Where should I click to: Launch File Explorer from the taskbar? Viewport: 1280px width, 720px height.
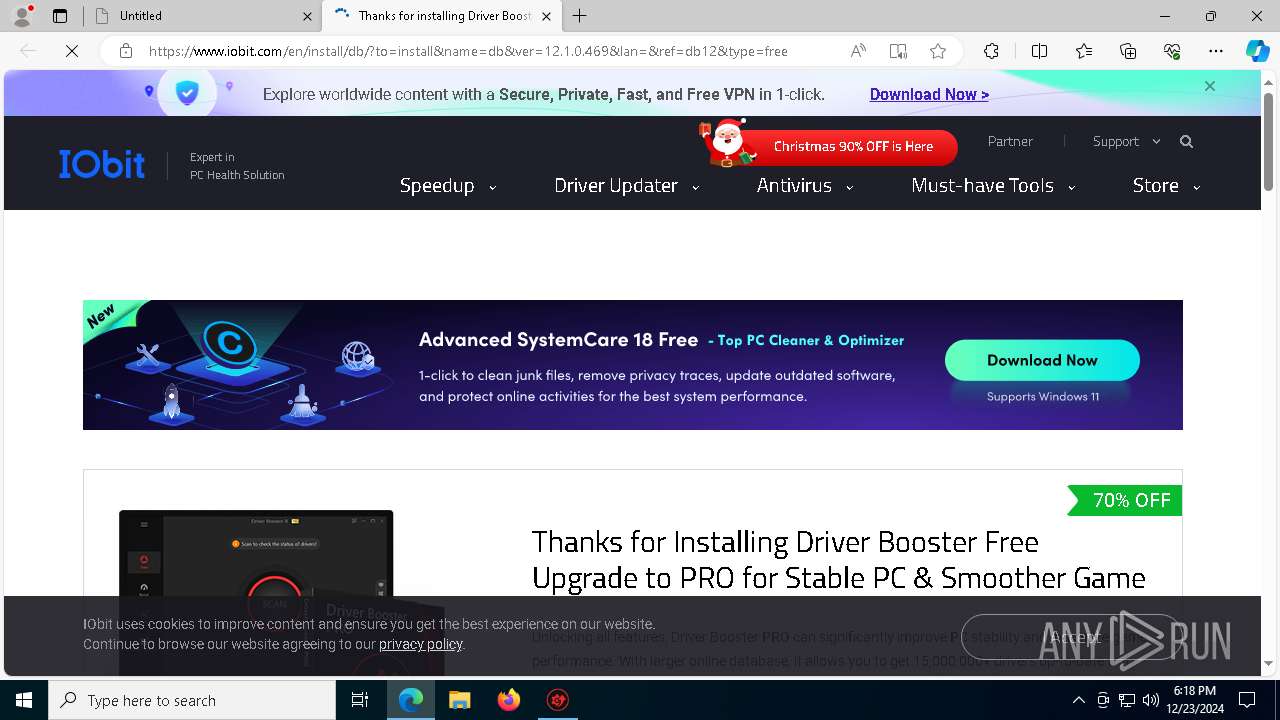[x=459, y=700]
